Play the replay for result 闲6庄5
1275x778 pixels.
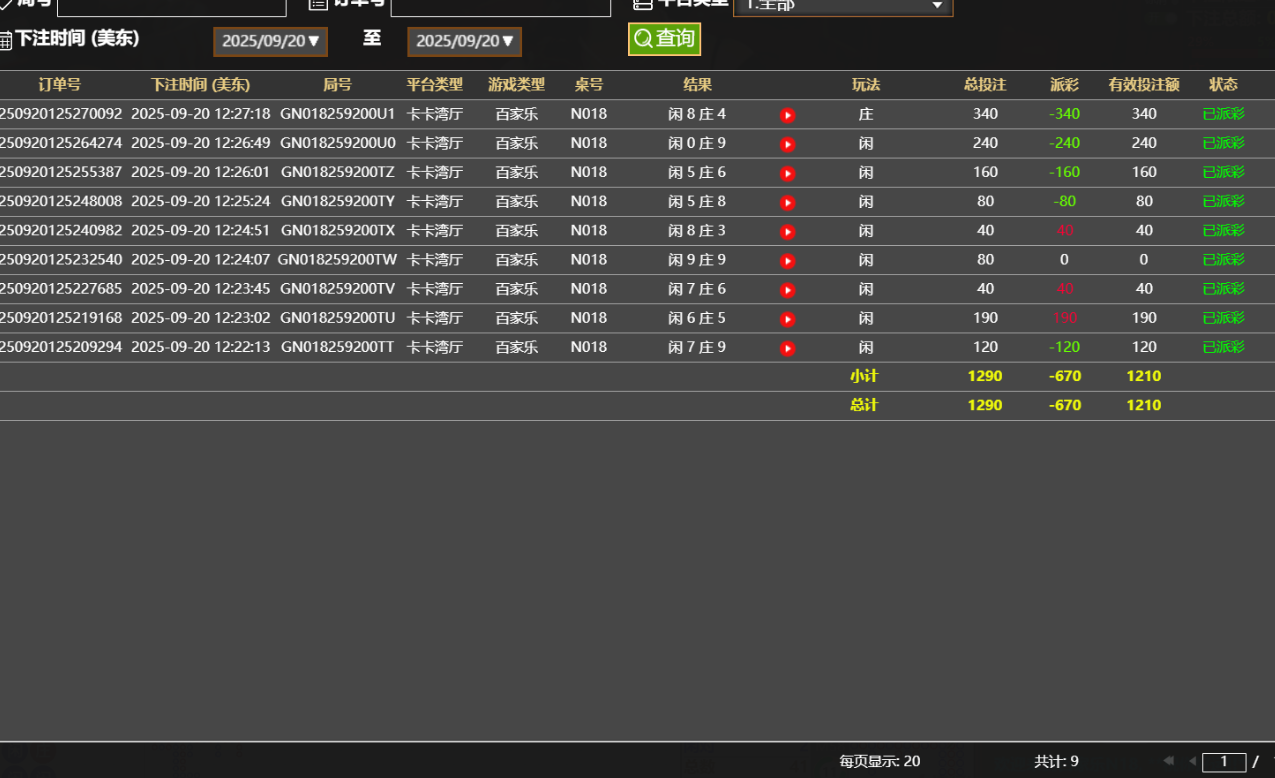click(787, 318)
